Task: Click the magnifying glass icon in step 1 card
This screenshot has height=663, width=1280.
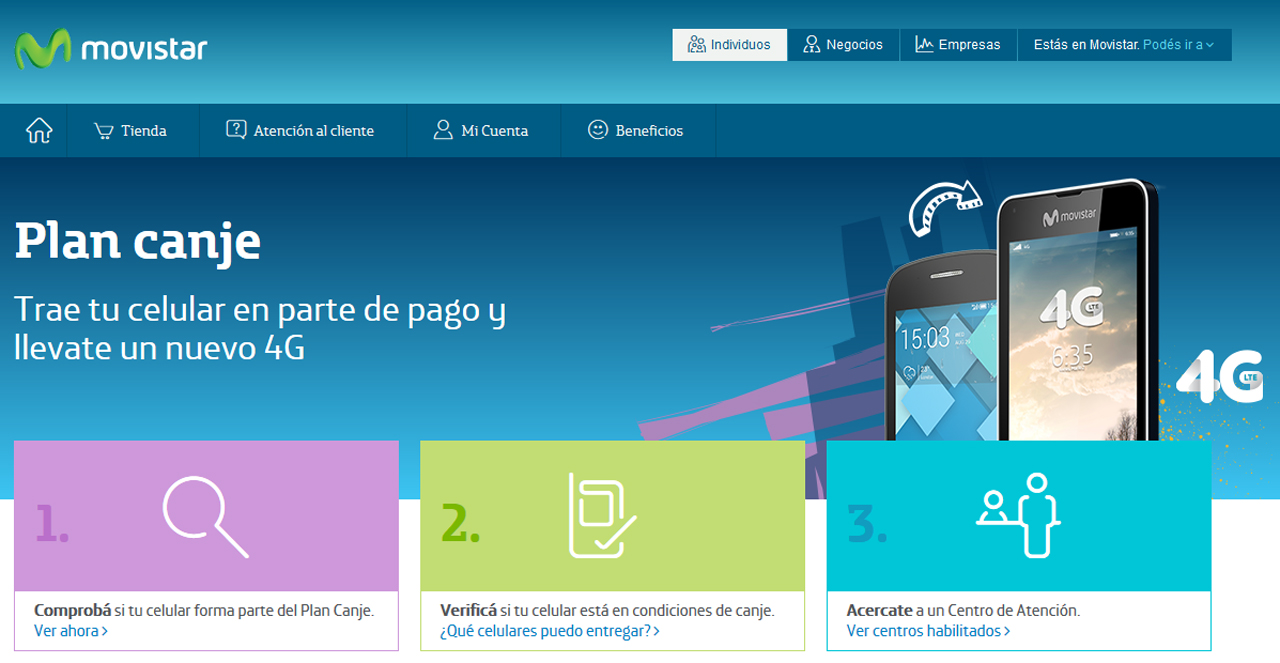Action: pos(205,516)
